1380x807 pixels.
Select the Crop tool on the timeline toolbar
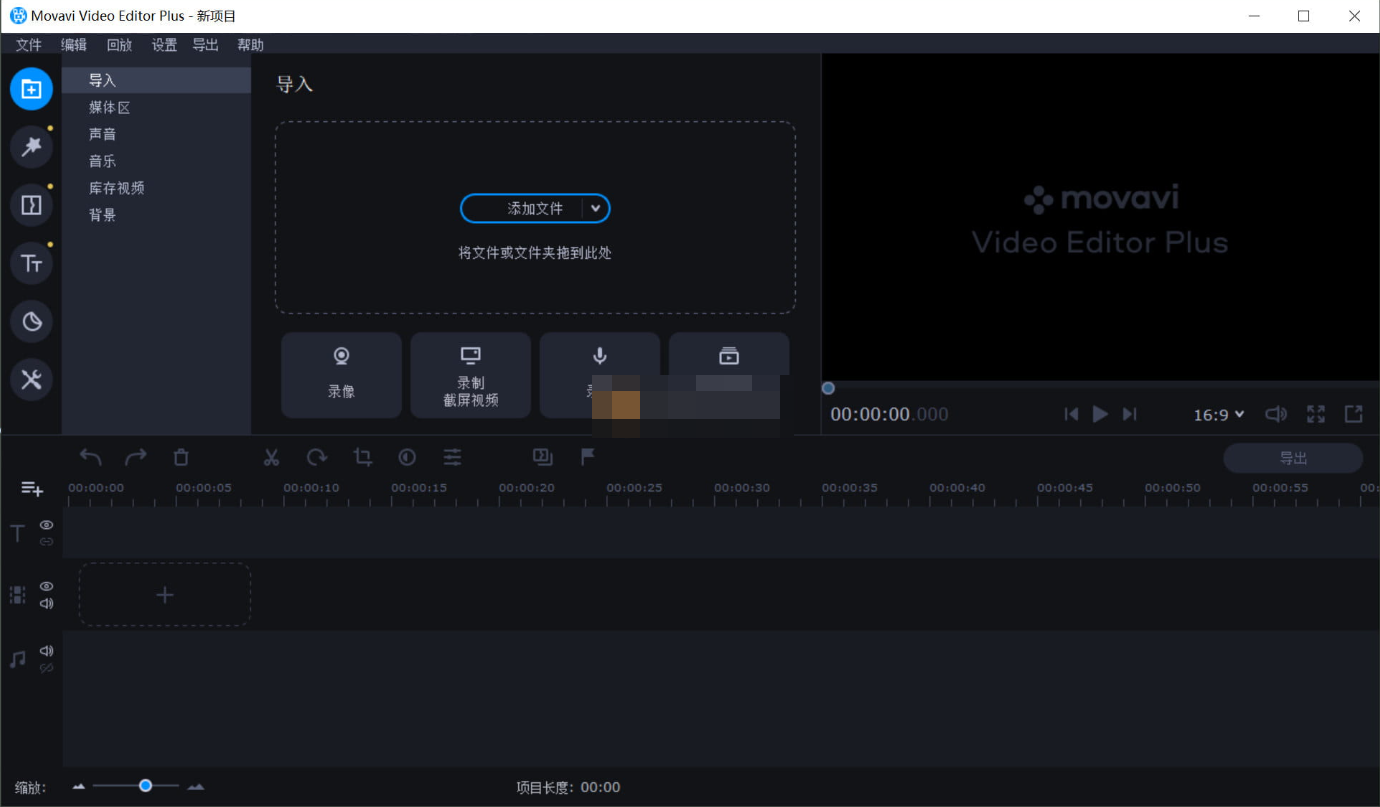click(362, 457)
